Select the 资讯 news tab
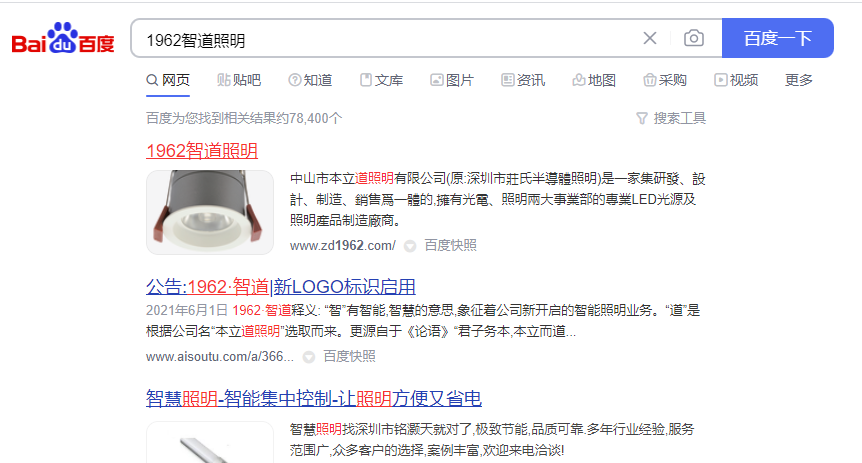Viewport: 862px width, 463px height. coord(523,80)
